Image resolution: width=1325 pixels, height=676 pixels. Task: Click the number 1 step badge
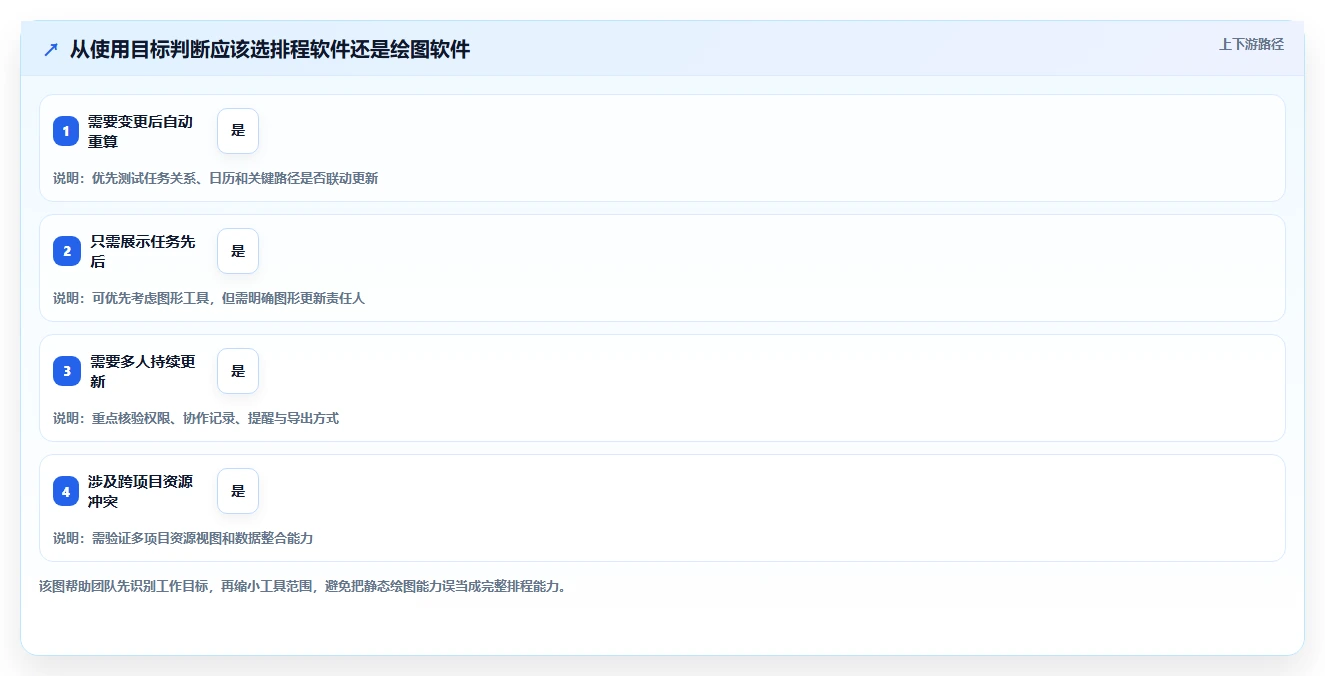66,131
